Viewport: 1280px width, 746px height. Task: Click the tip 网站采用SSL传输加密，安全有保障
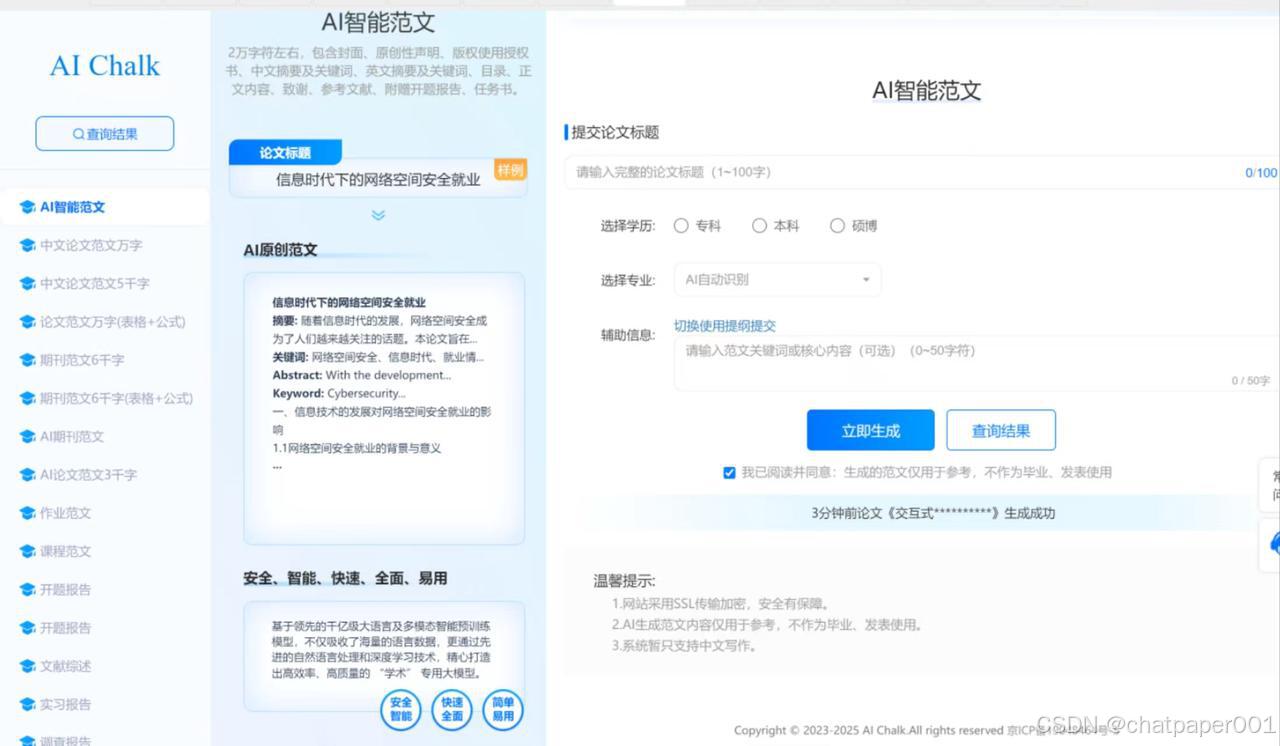click(720, 604)
